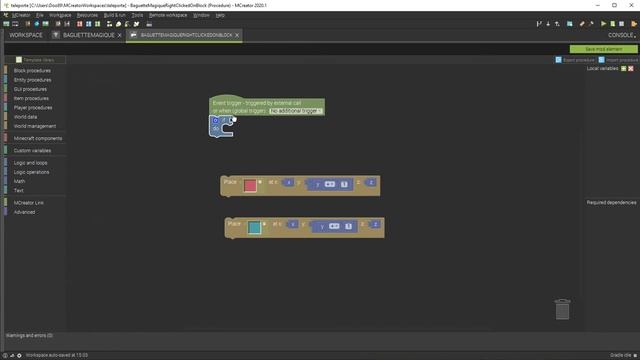Image resolution: width=640 pixels, height=360 pixels.
Task: Expand the Block procedures category
Action: [32, 71]
